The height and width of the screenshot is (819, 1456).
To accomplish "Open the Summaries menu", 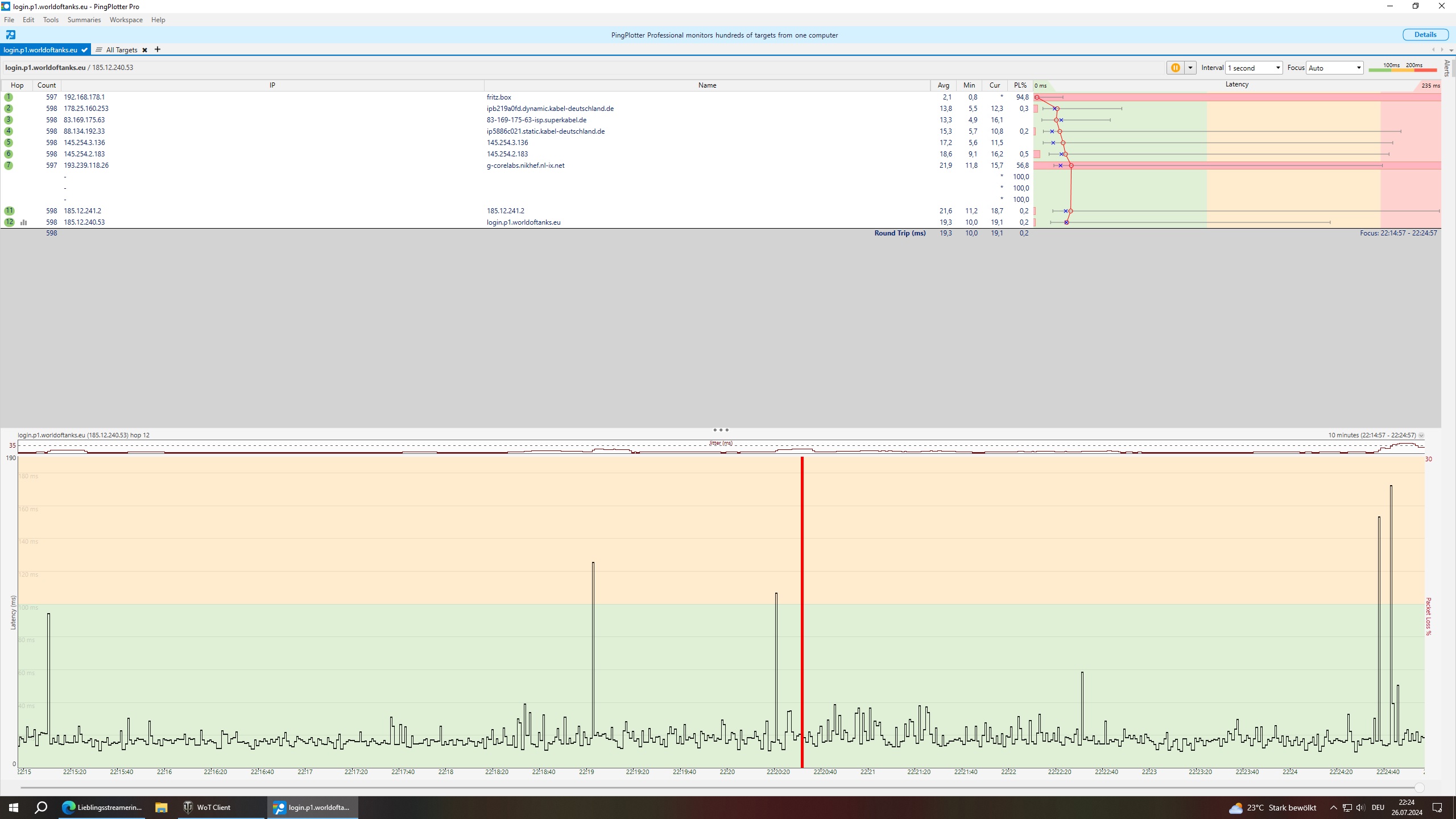I will click(x=84, y=20).
